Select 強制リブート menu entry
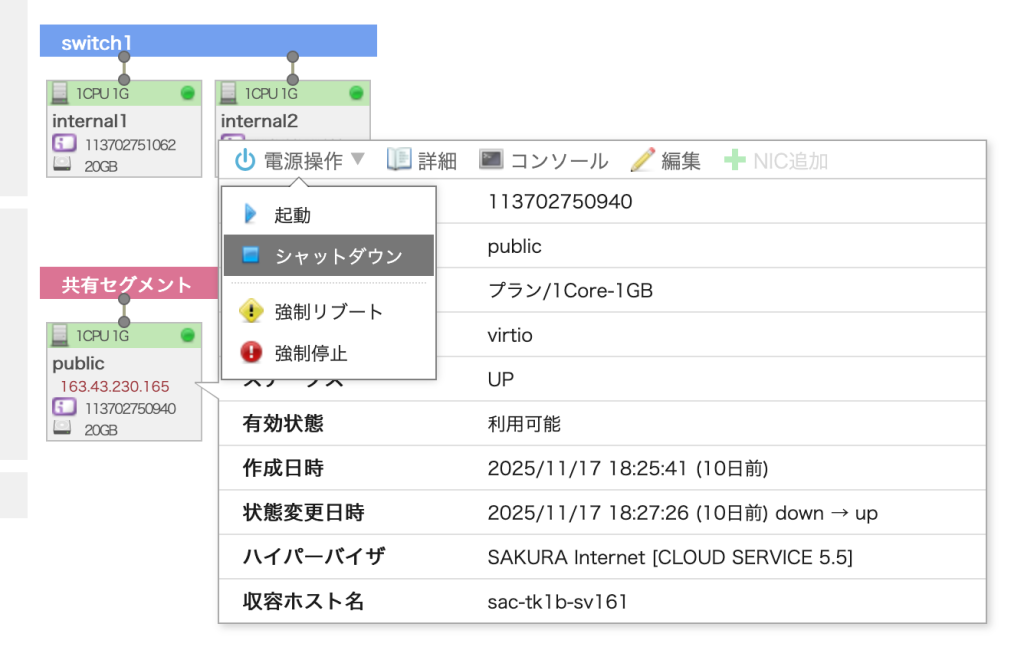The height and width of the screenshot is (670, 1024). 328,312
